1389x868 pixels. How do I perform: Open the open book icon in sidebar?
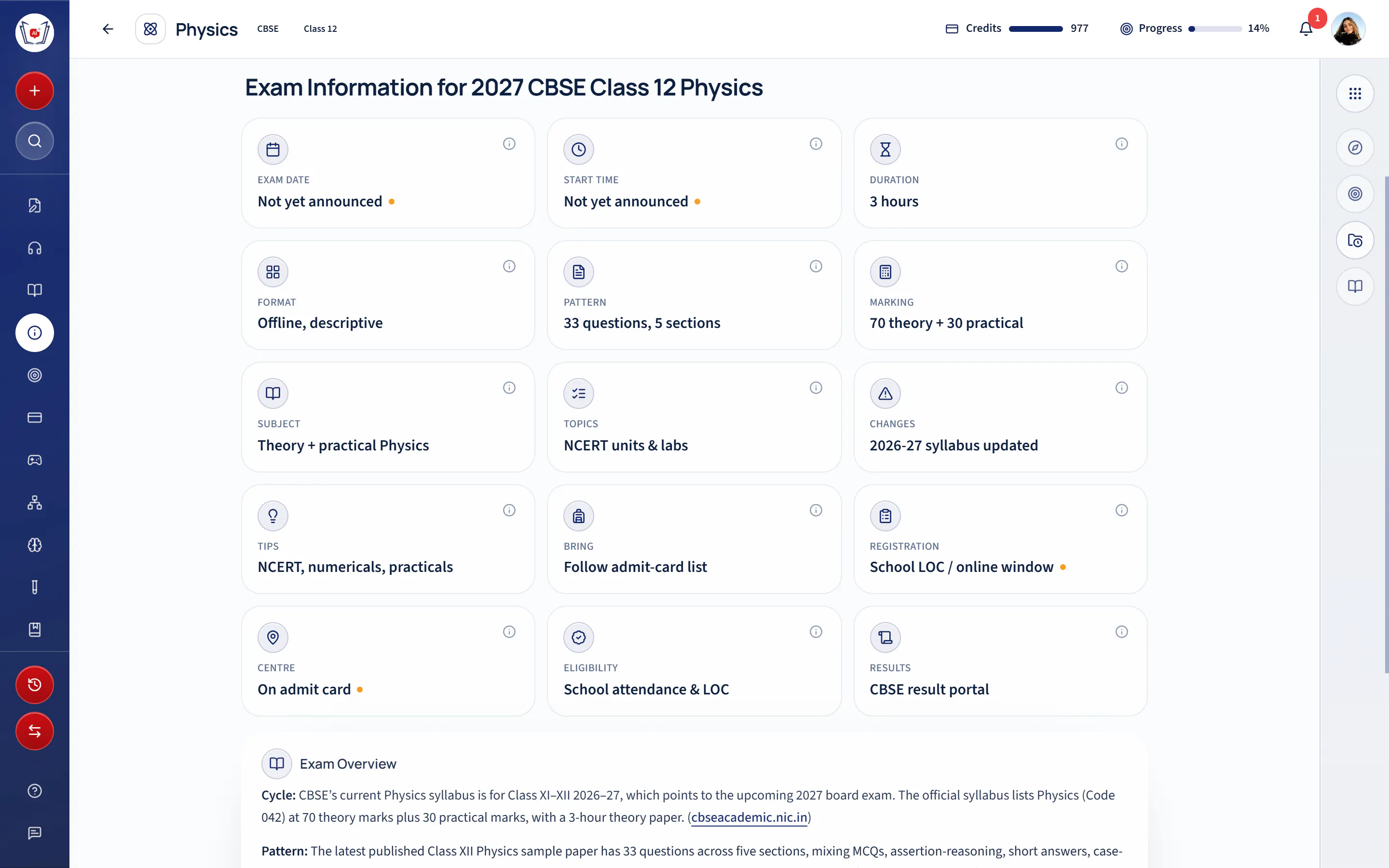[x=34, y=290]
